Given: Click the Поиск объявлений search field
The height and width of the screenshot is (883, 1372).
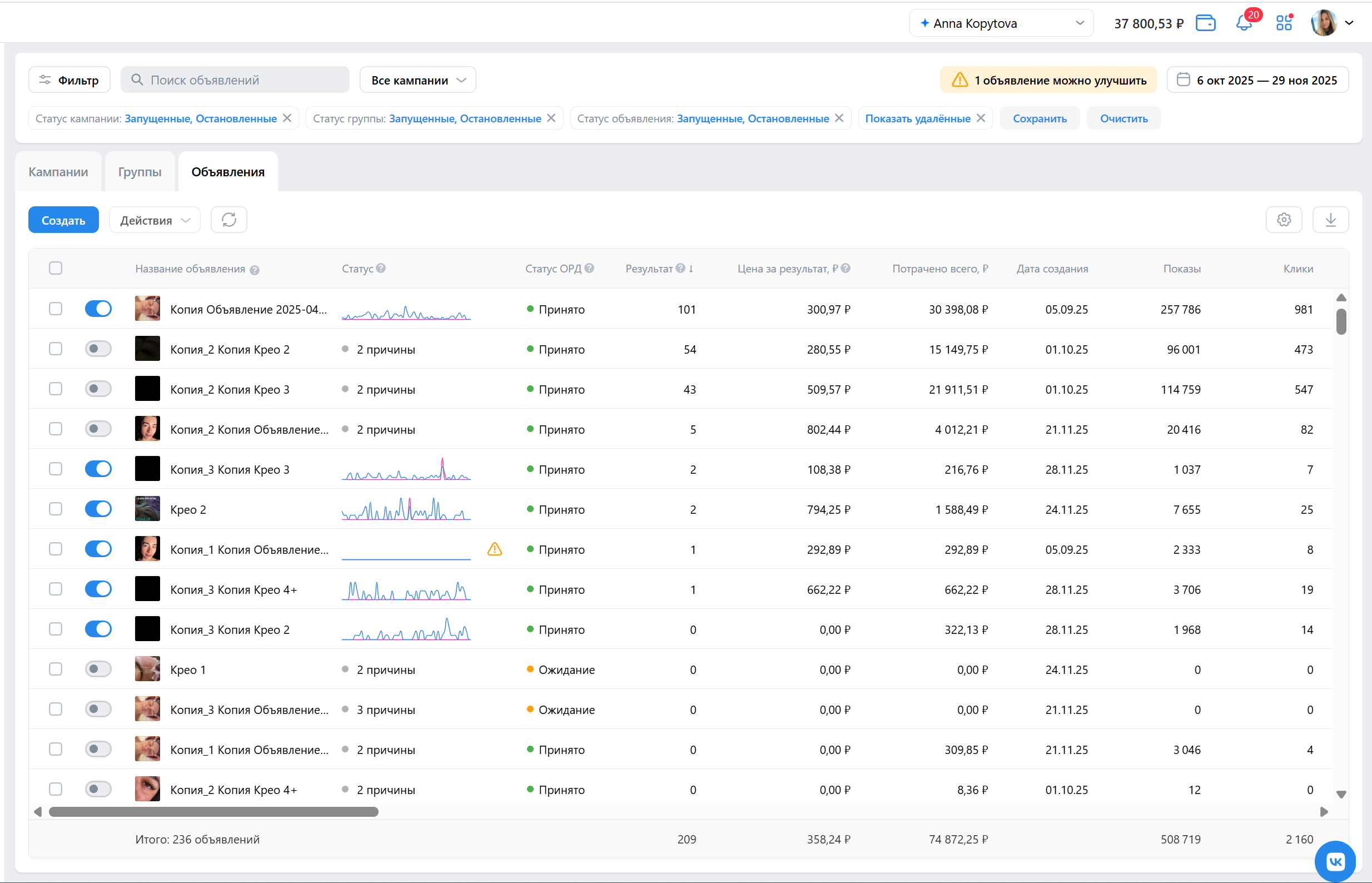Looking at the screenshot, I should point(235,80).
